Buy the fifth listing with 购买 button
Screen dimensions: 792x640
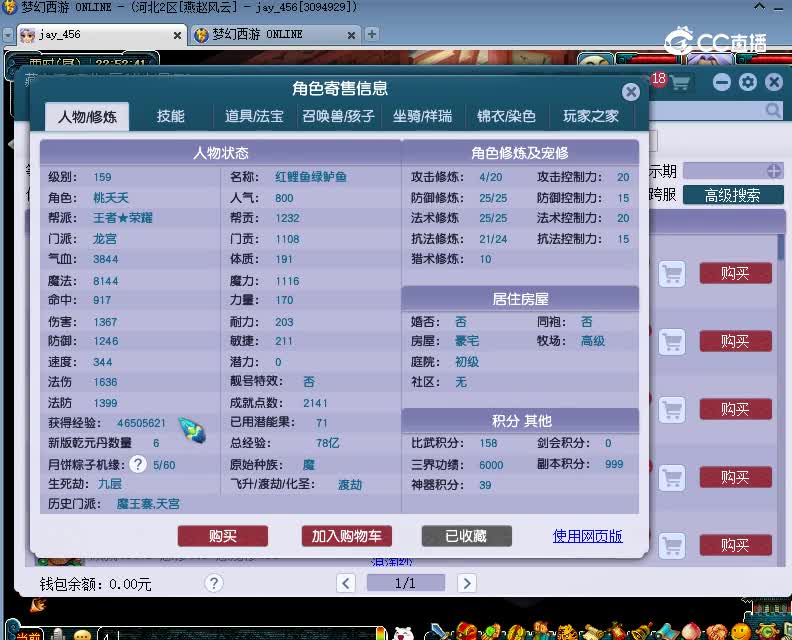click(x=735, y=546)
